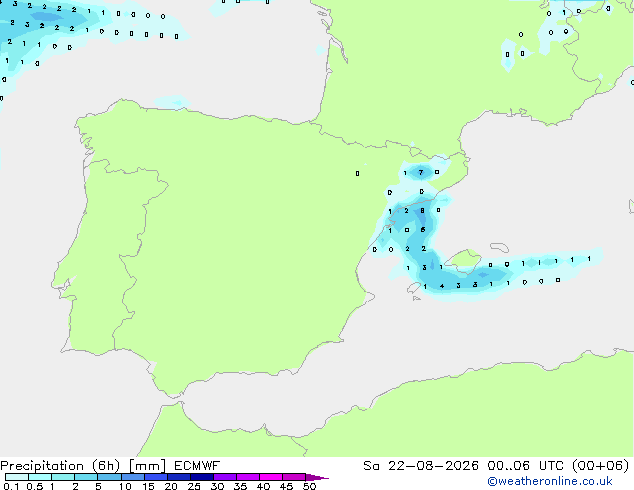Pick the 0.5–1 mm legend color swatch
The width and height of the screenshot is (634, 490).
40,477
